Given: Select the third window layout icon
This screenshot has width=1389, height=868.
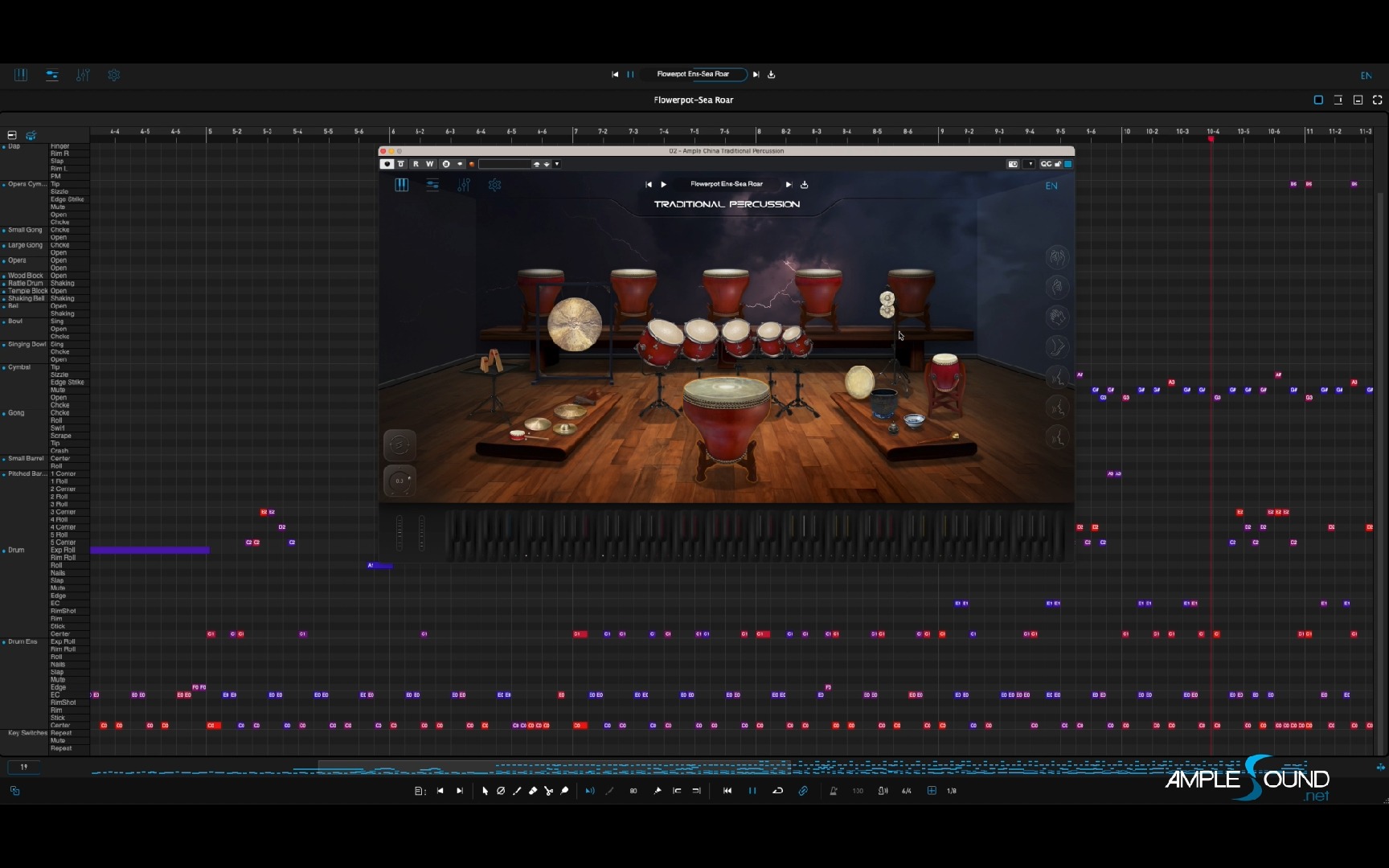Looking at the screenshot, I should point(1358,100).
